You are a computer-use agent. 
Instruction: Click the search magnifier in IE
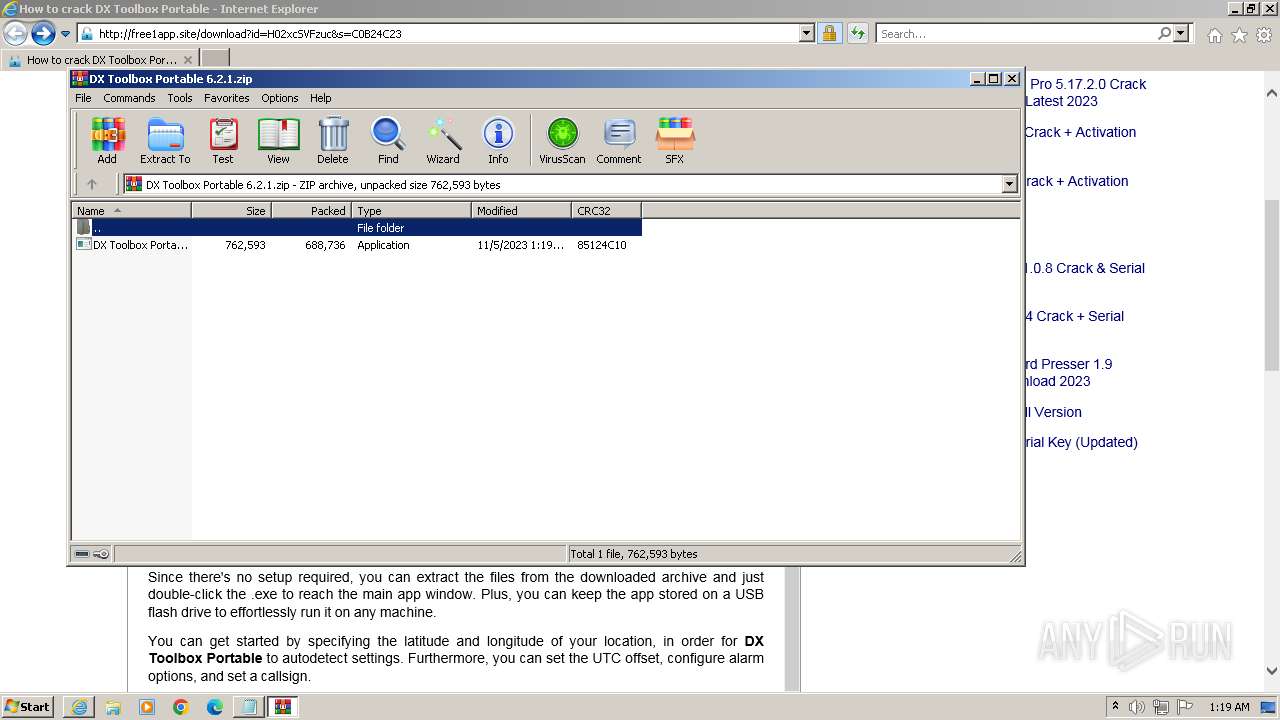[x=1164, y=33]
